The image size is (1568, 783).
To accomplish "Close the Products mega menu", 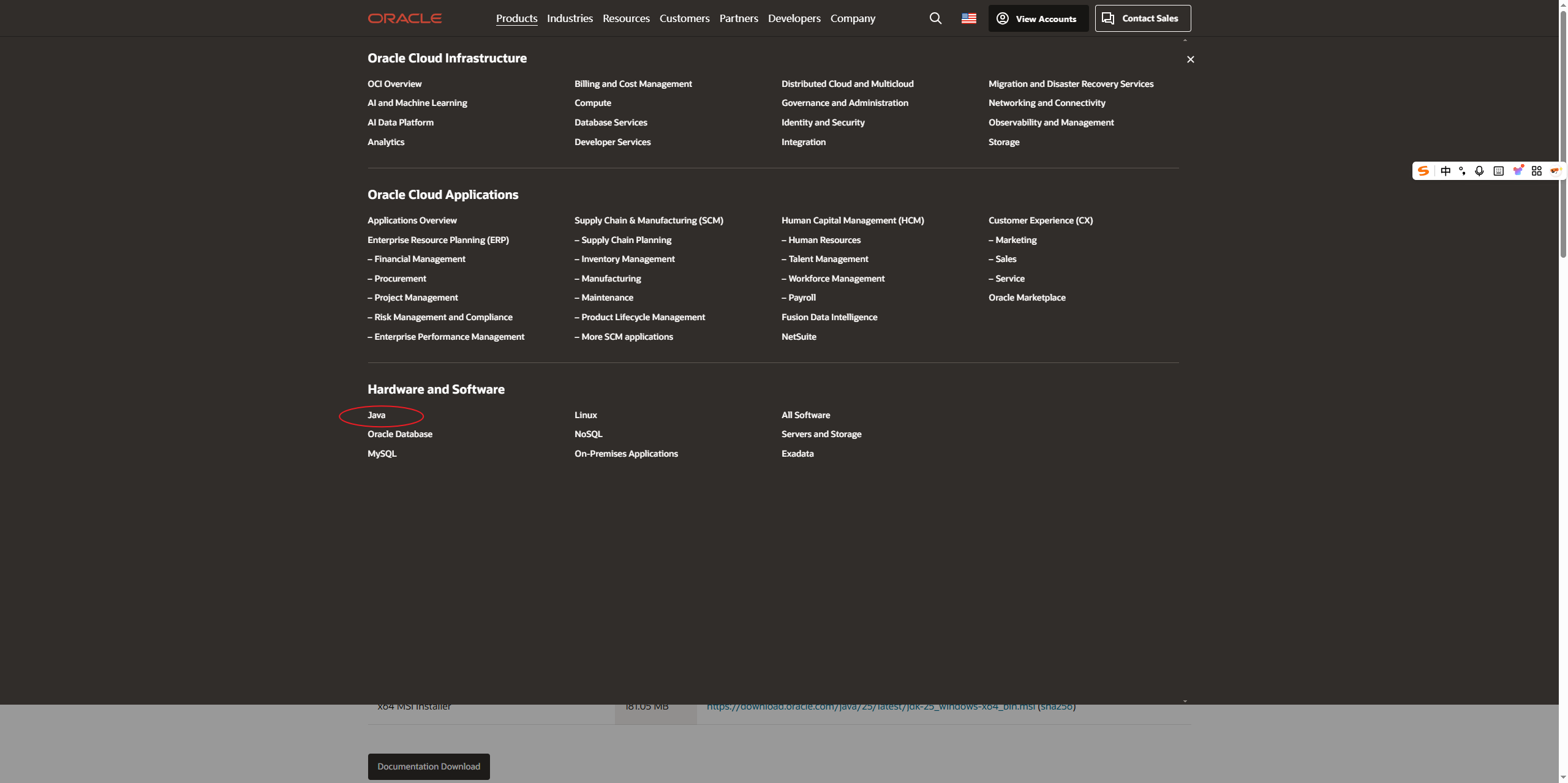I will [1190, 59].
